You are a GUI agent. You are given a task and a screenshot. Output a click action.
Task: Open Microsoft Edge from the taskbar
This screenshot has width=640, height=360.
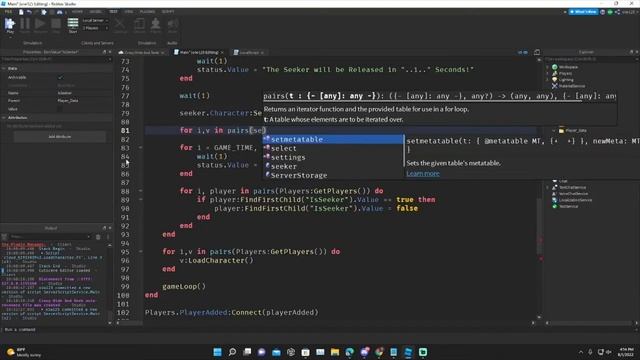(349, 352)
